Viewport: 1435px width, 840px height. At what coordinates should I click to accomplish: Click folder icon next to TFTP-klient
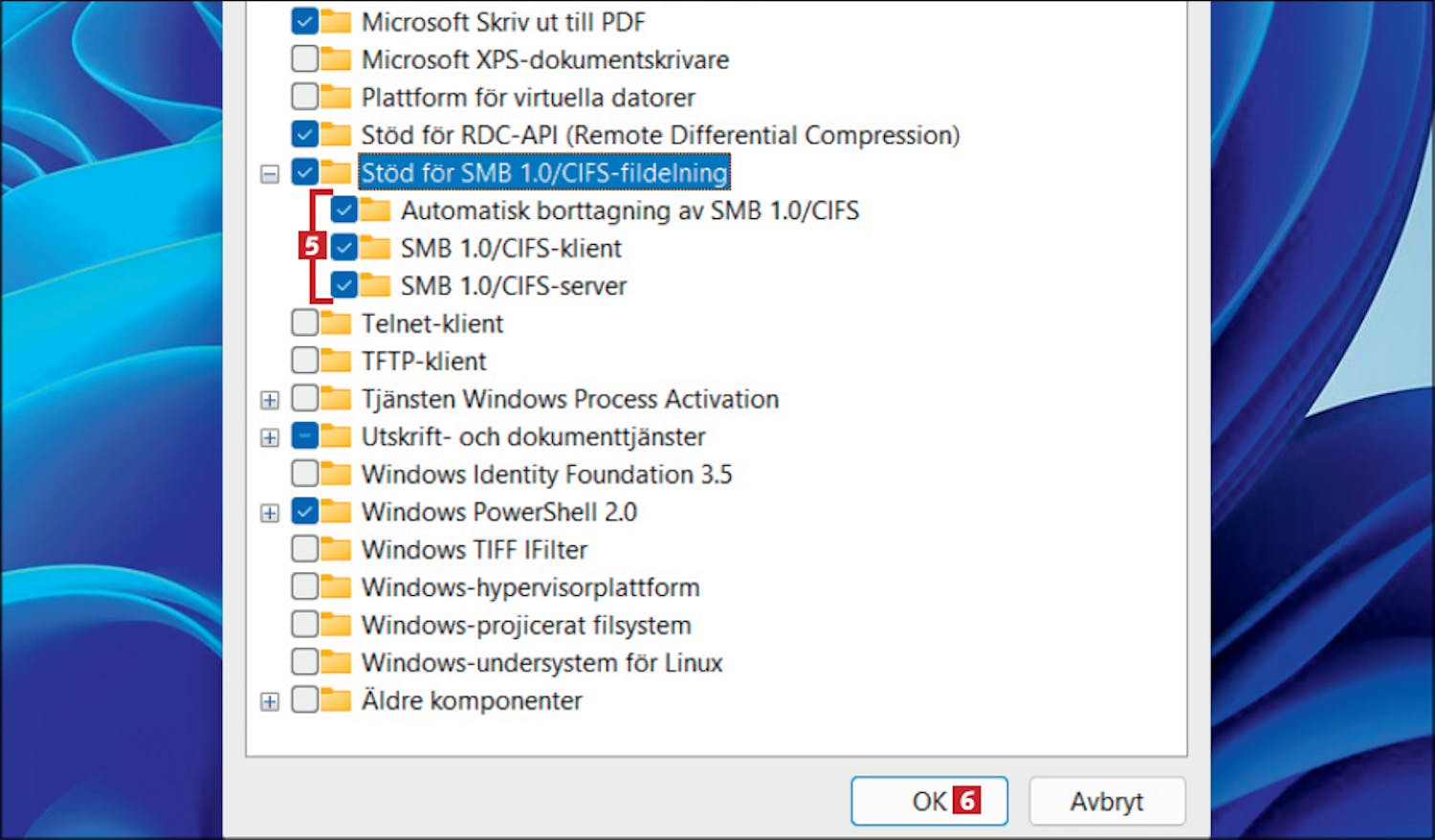coord(336,361)
